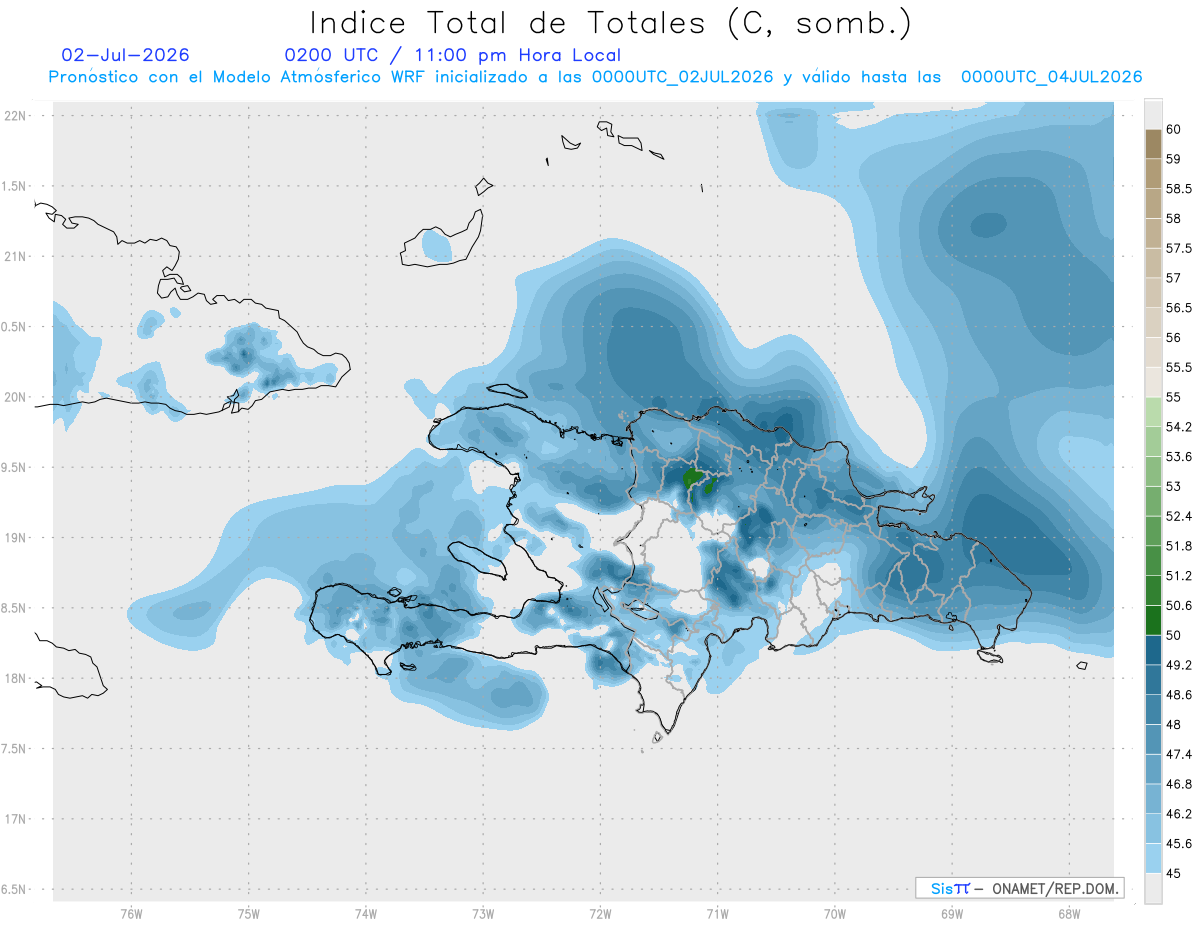This screenshot has width=1200, height=927.
Task: Click the legend value '57.5'
Action: click(x=1178, y=249)
